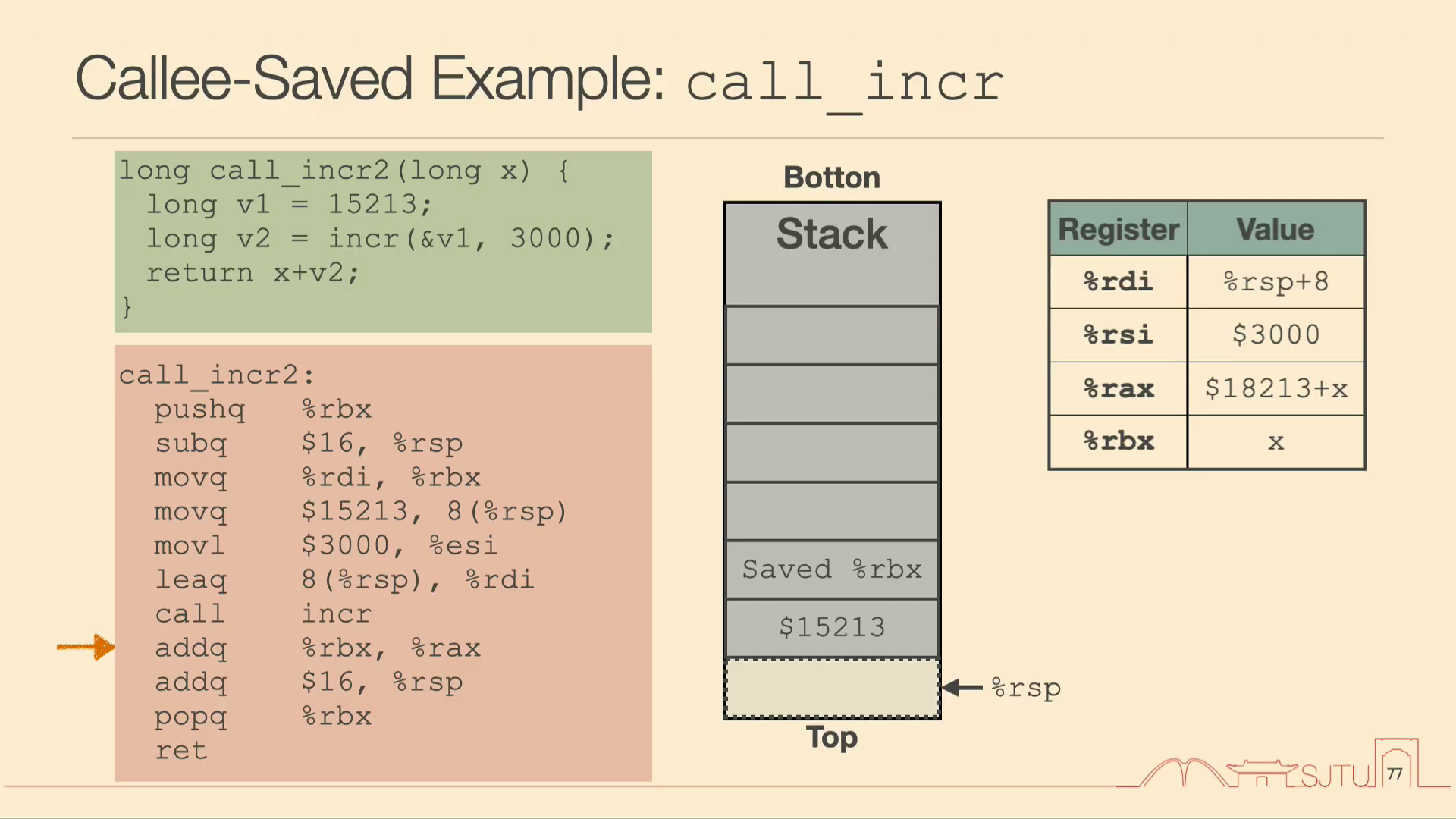Image resolution: width=1456 pixels, height=819 pixels.
Task: Click the 'x' value cell for %rbx
Action: coord(1276,441)
